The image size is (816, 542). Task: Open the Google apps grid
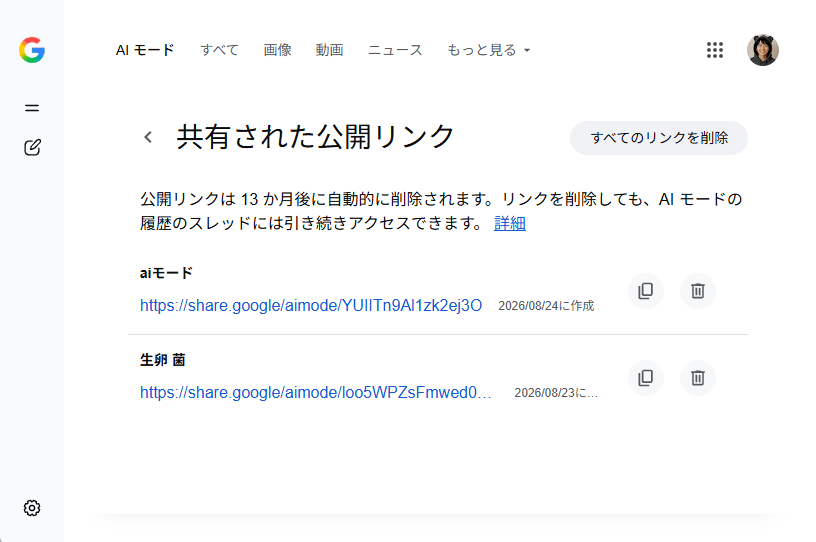[715, 50]
